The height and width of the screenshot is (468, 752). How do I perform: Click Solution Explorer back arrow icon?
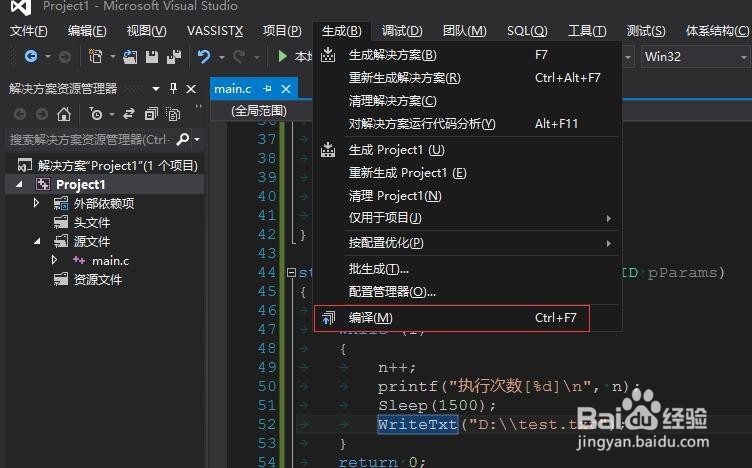(20, 114)
